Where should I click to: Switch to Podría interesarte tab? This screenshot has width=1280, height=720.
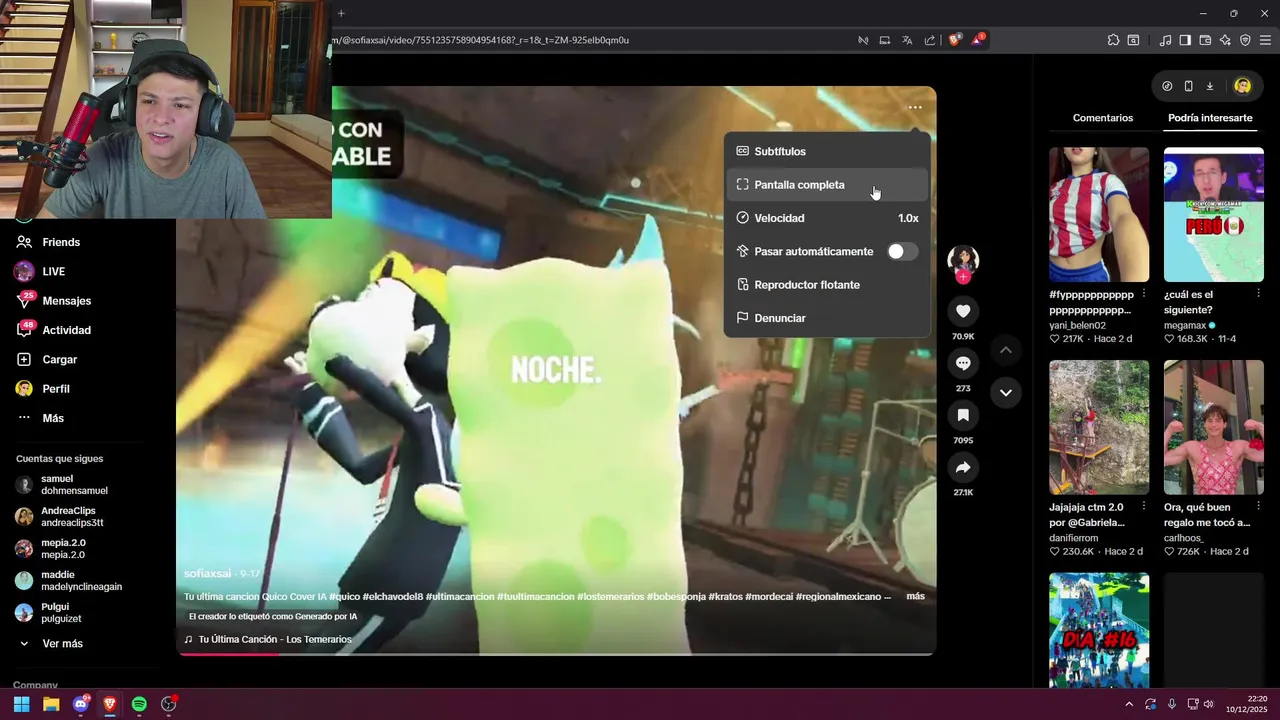click(x=1210, y=118)
